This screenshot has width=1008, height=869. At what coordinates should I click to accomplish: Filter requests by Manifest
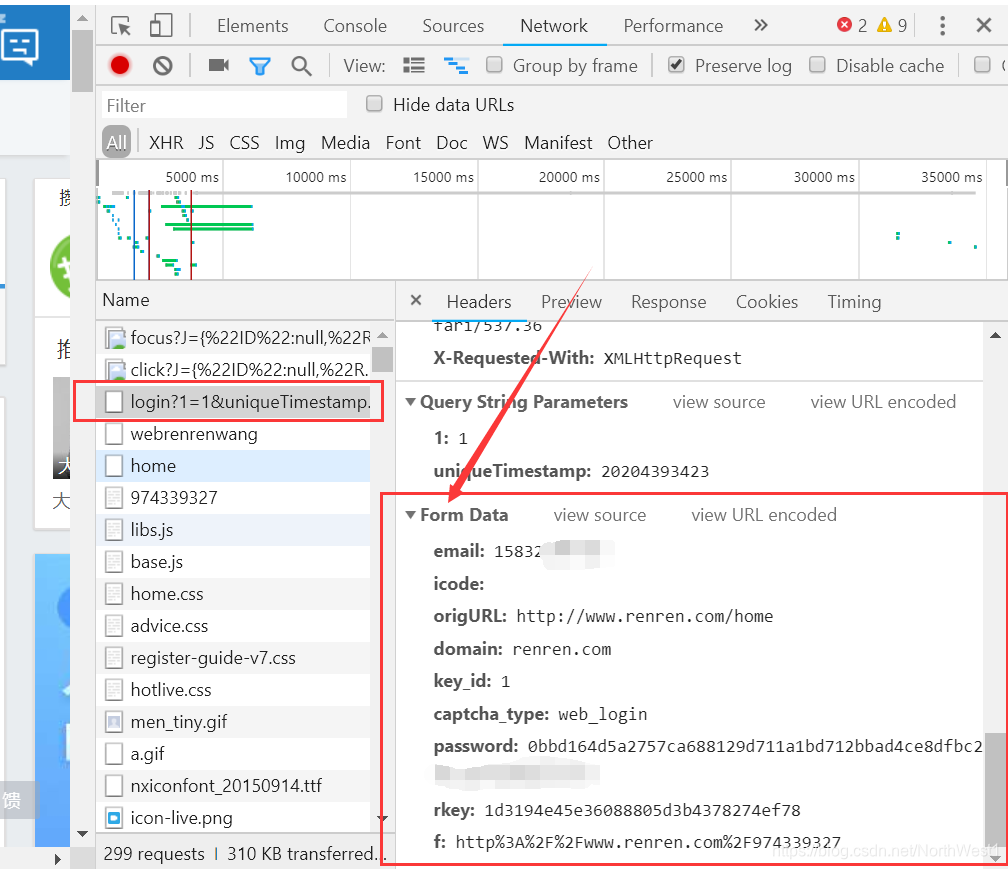tap(558, 142)
